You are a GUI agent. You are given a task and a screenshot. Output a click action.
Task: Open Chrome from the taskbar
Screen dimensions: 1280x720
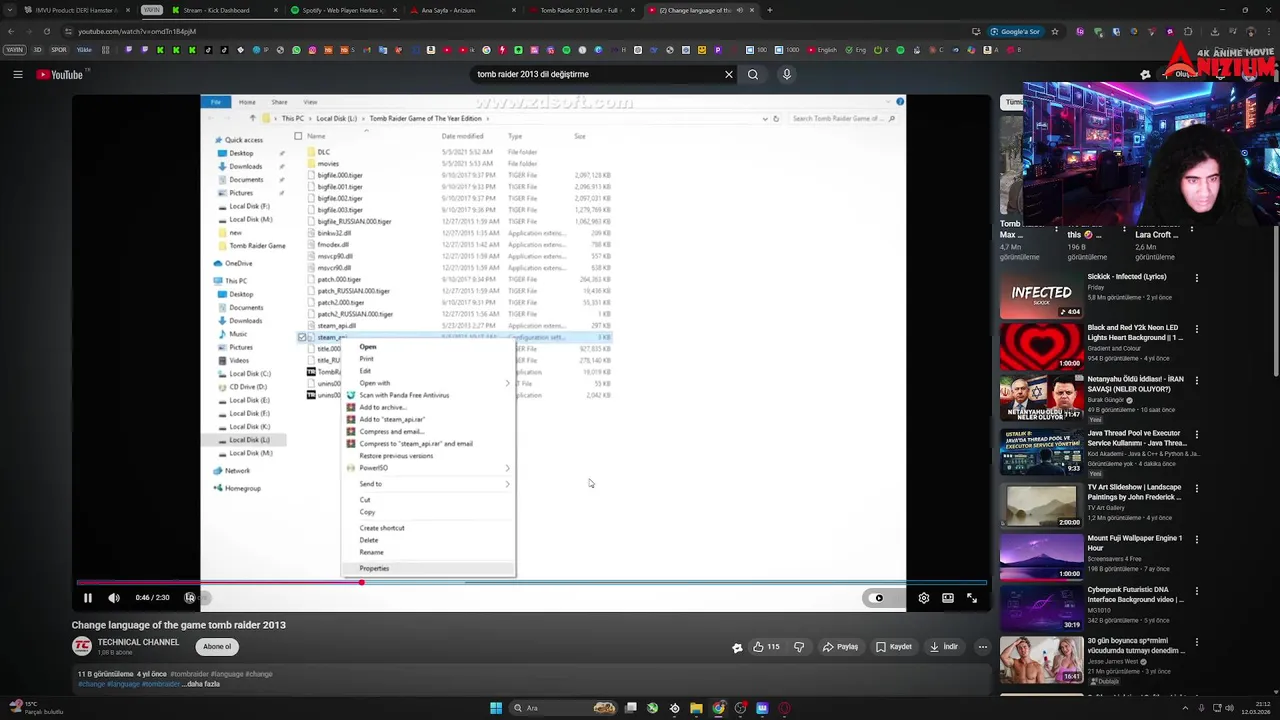tap(718, 708)
